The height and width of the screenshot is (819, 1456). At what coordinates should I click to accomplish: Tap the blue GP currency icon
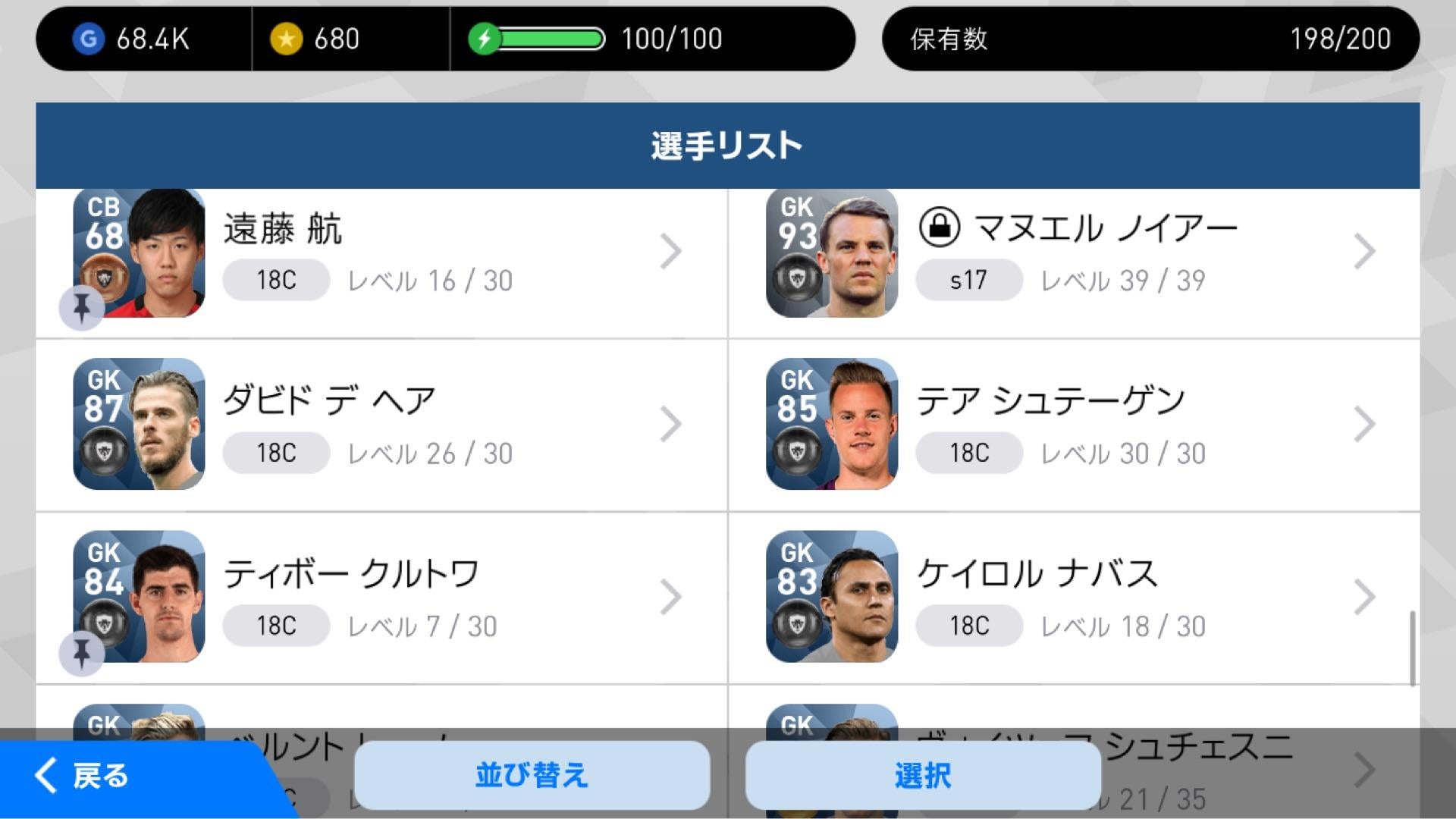89,39
